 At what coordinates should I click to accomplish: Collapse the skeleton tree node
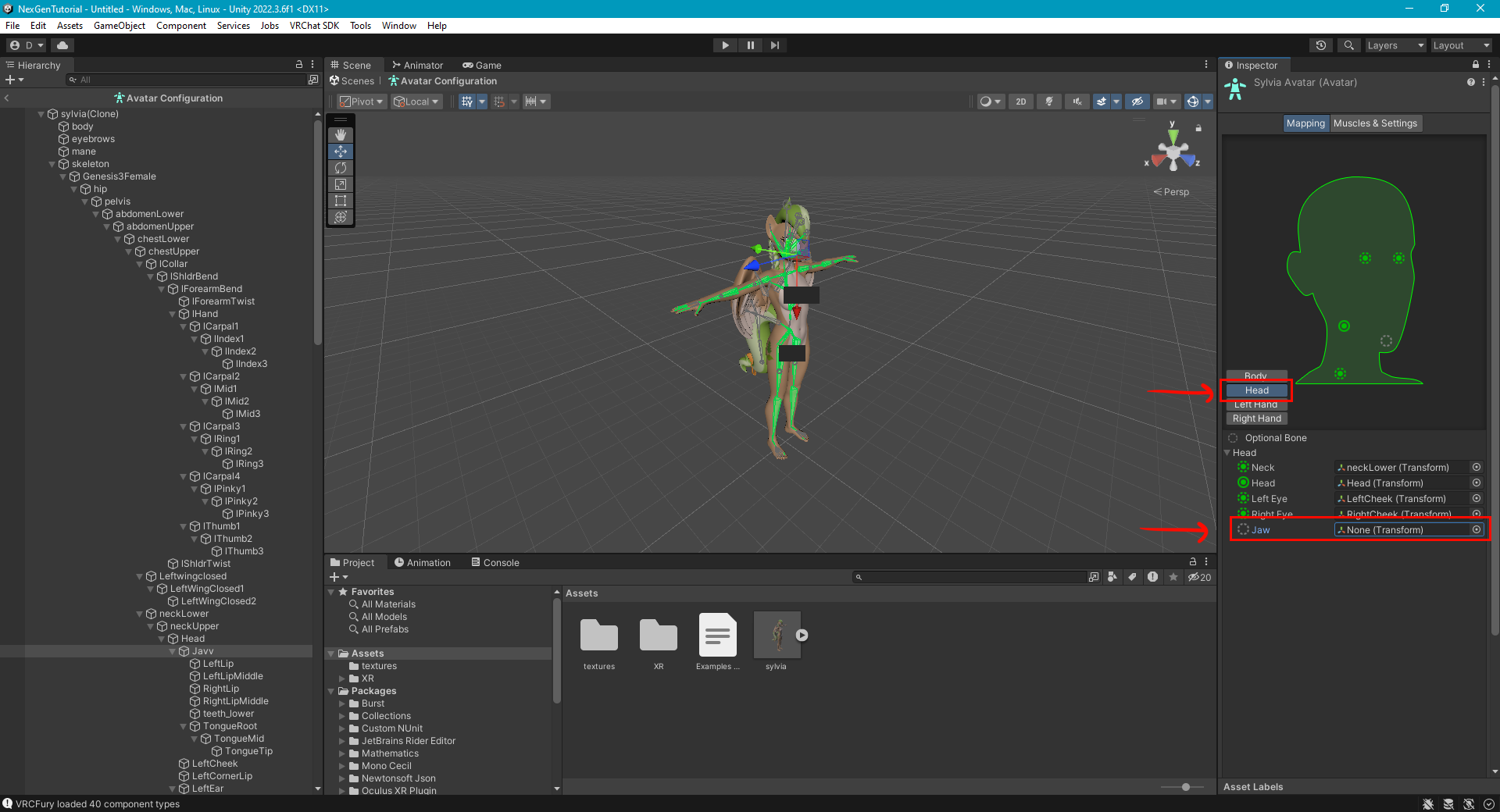[x=52, y=164]
